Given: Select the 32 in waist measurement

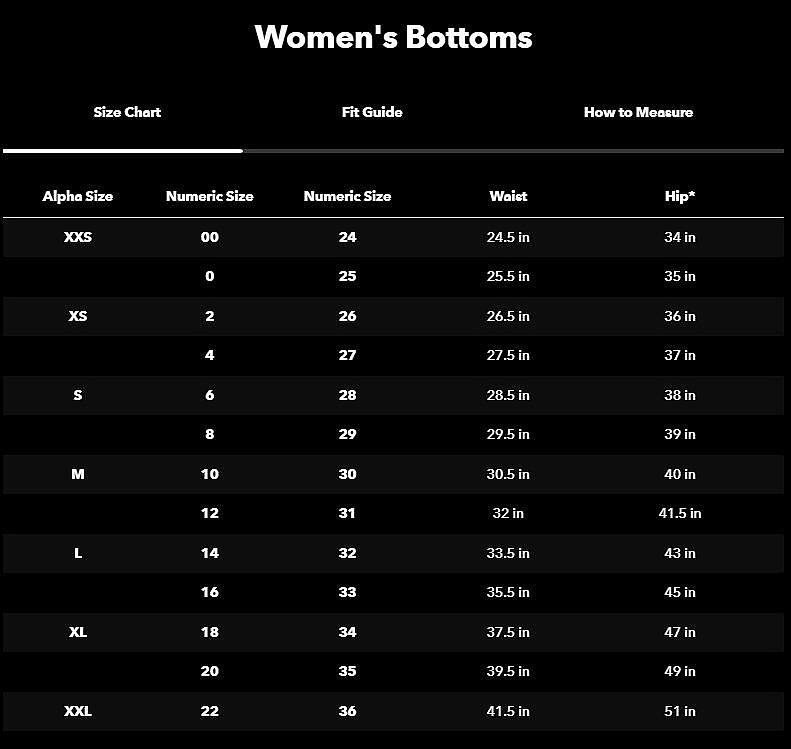Looking at the screenshot, I should coord(508,513).
